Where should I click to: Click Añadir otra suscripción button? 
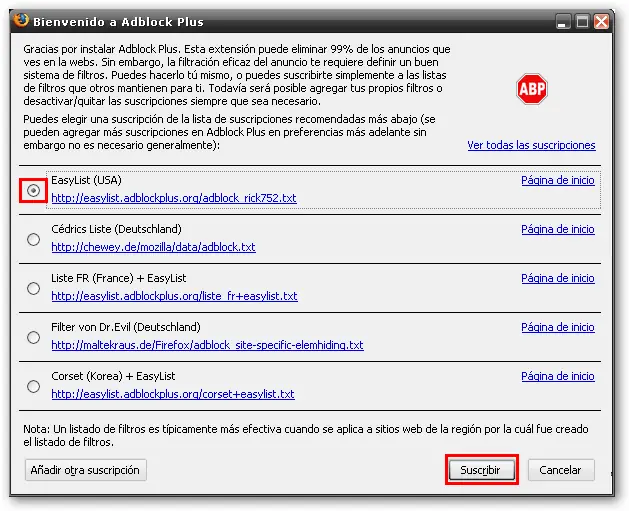click(x=85, y=470)
